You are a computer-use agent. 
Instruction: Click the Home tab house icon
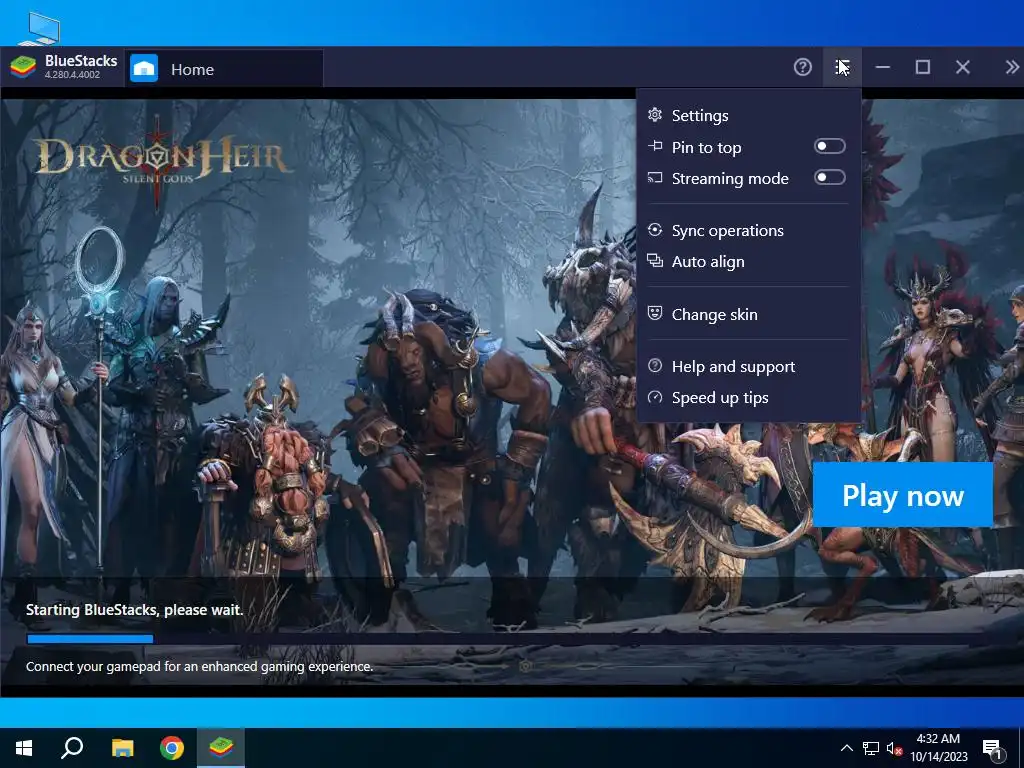[144, 69]
